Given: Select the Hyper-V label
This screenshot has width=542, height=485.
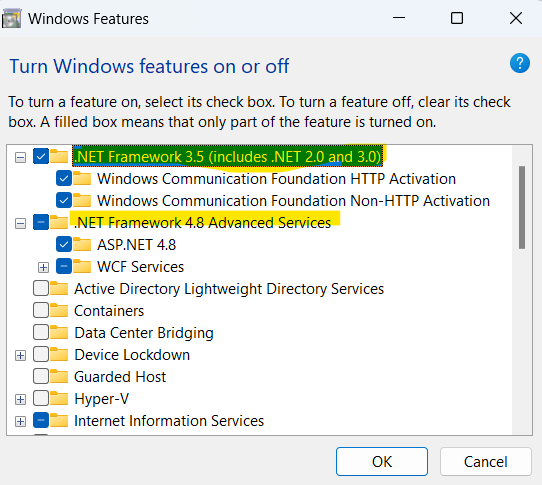Looking at the screenshot, I should (x=102, y=399).
